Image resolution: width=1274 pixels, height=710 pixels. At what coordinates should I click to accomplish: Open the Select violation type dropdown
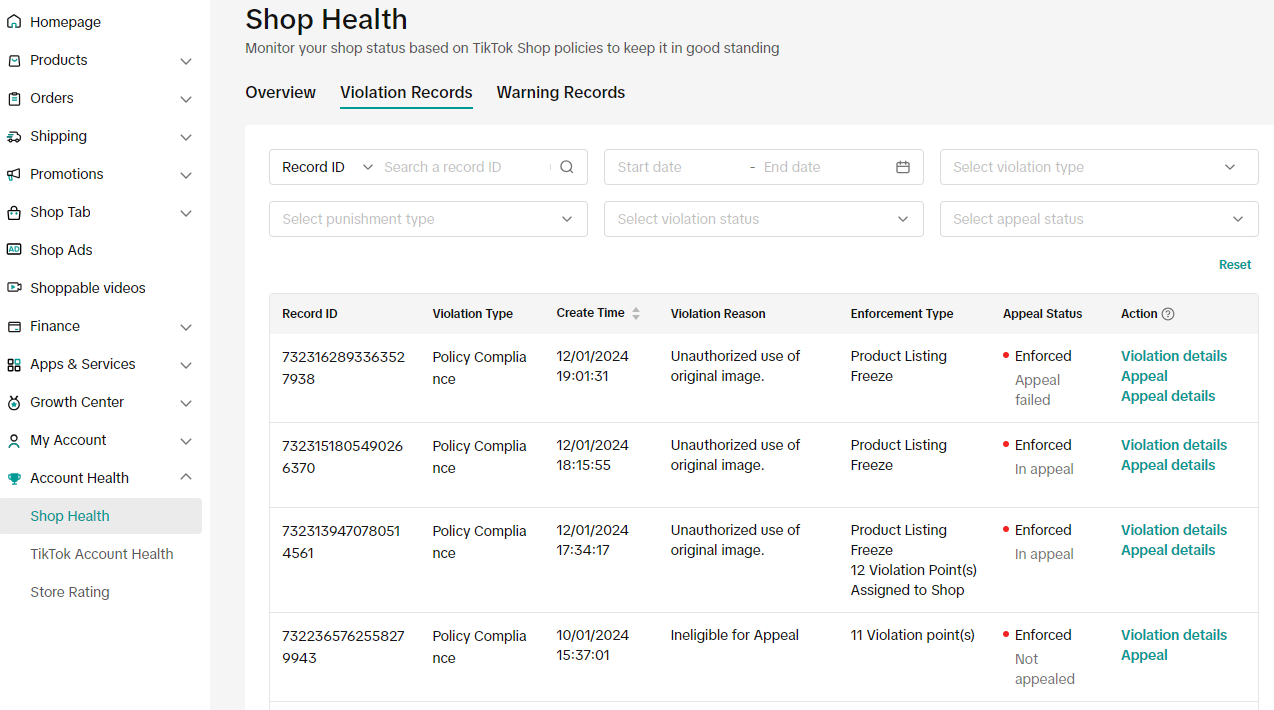(1098, 167)
